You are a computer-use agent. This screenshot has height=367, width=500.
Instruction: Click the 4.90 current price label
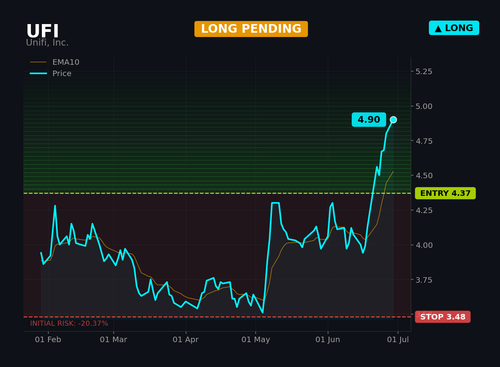click(x=369, y=119)
